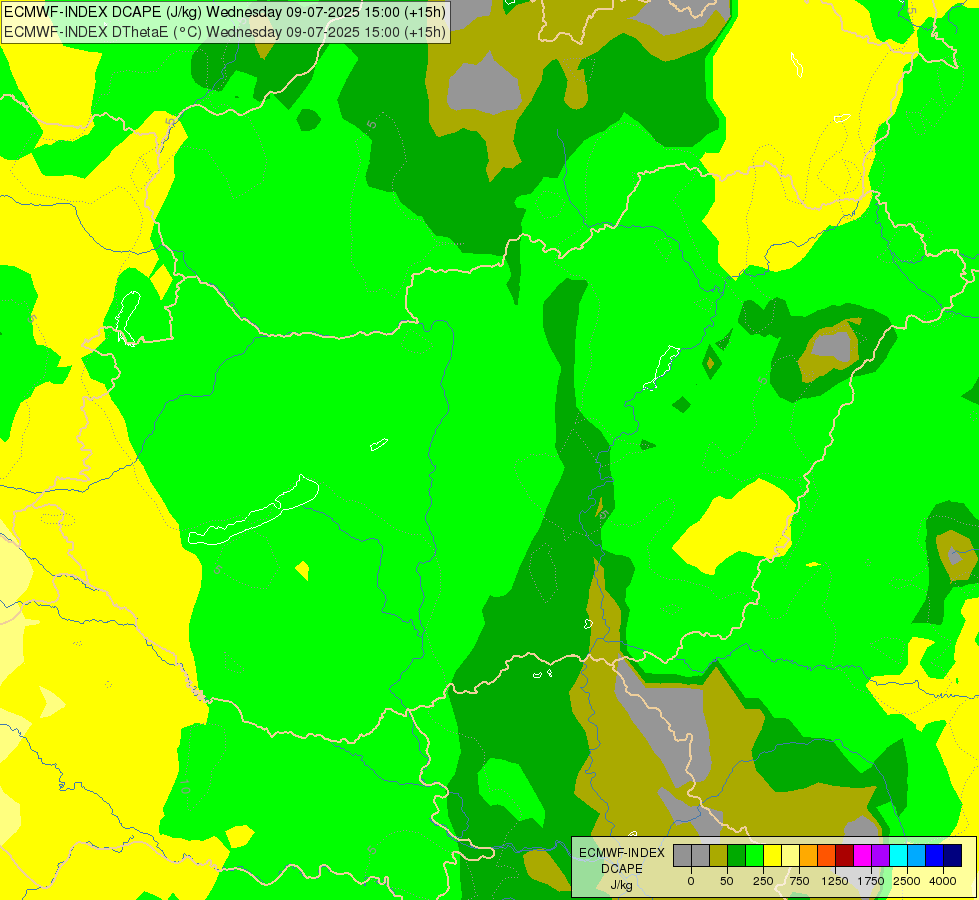Click the '750' legend value
979x900 pixels.
tap(799, 881)
